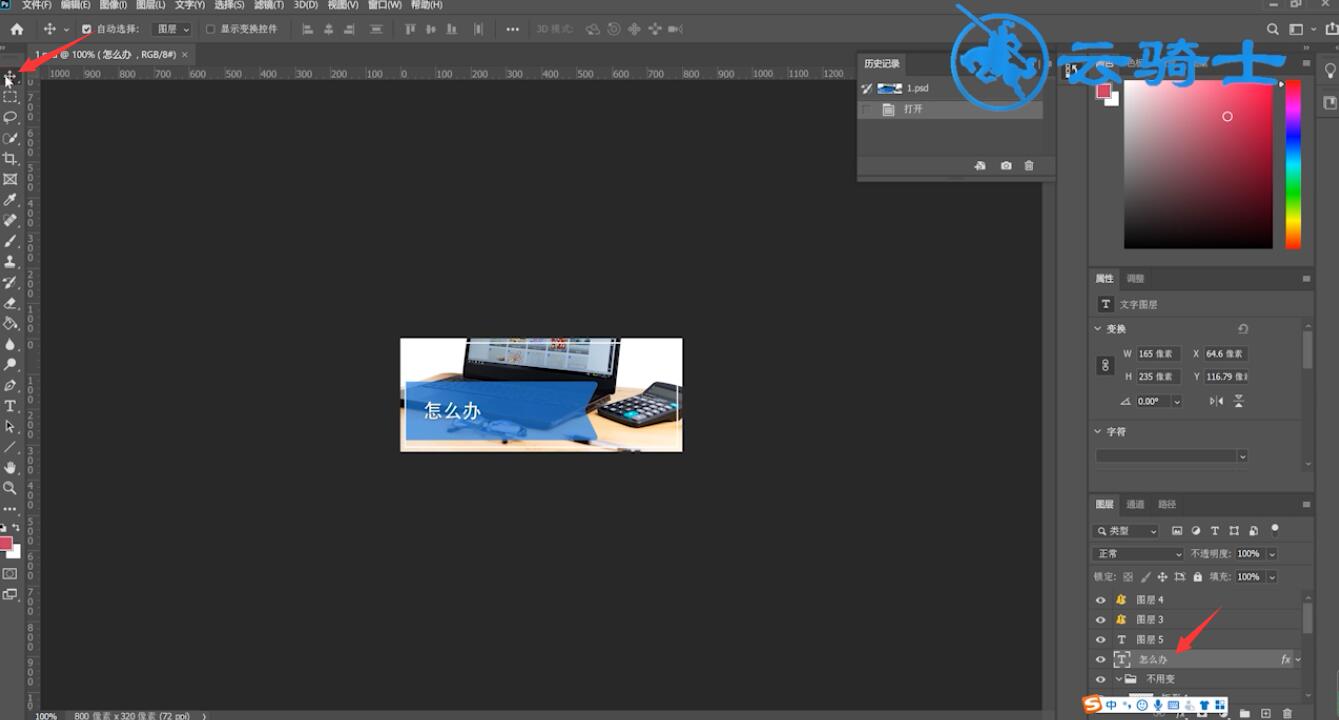Click the Home icon in options bar
1339x720 pixels.
[x=17, y=29]
